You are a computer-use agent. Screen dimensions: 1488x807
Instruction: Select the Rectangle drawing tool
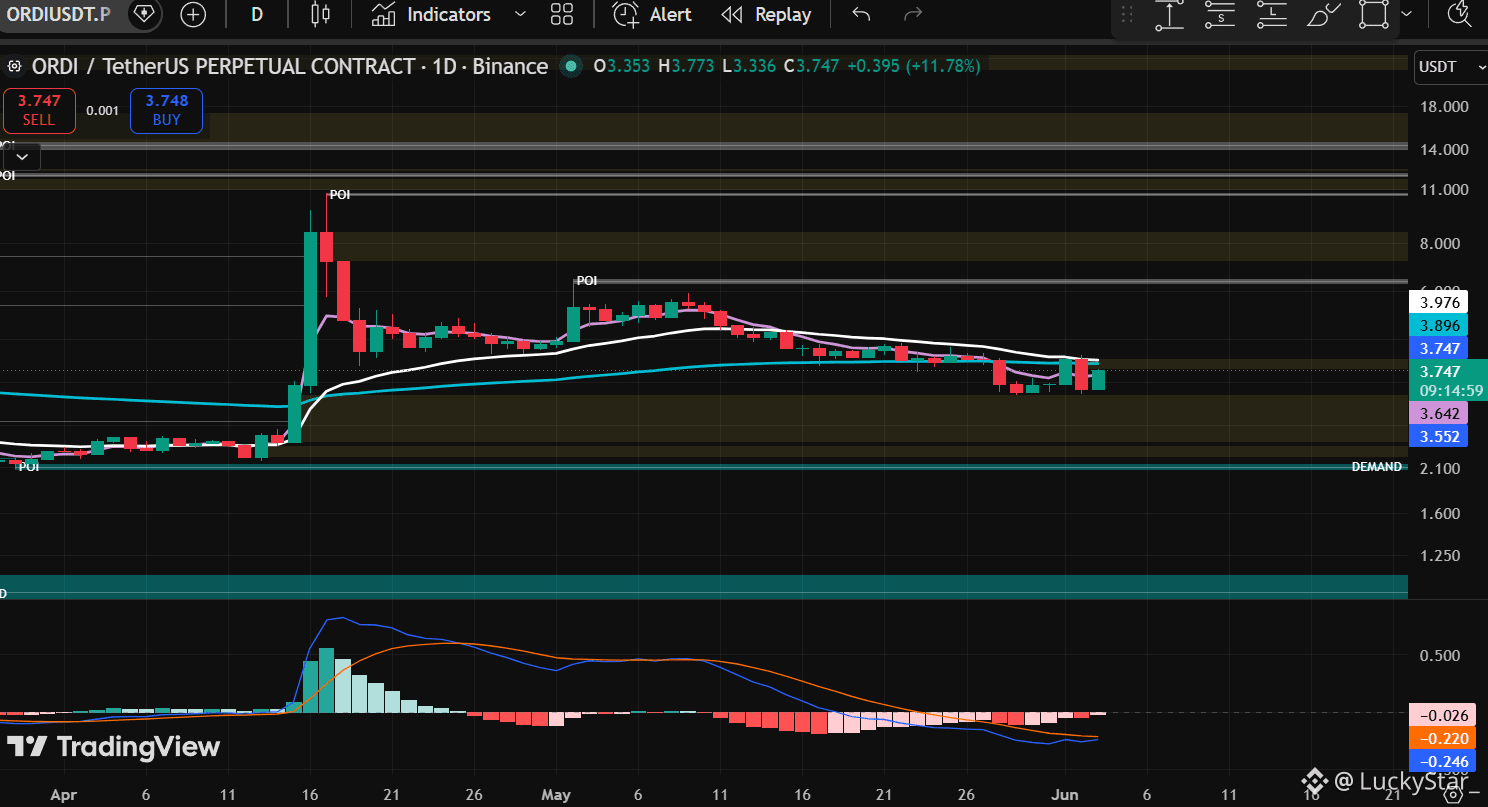tap(1374, 14)
